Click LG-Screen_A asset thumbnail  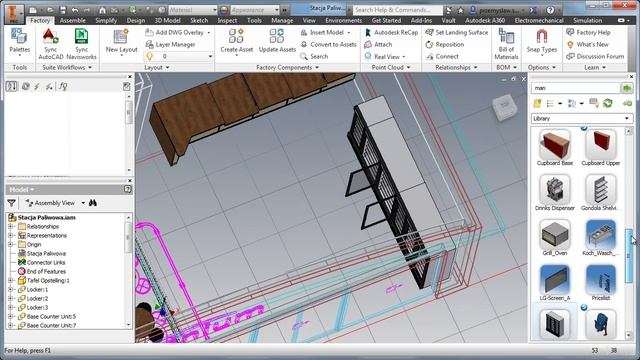click(554, 280)
